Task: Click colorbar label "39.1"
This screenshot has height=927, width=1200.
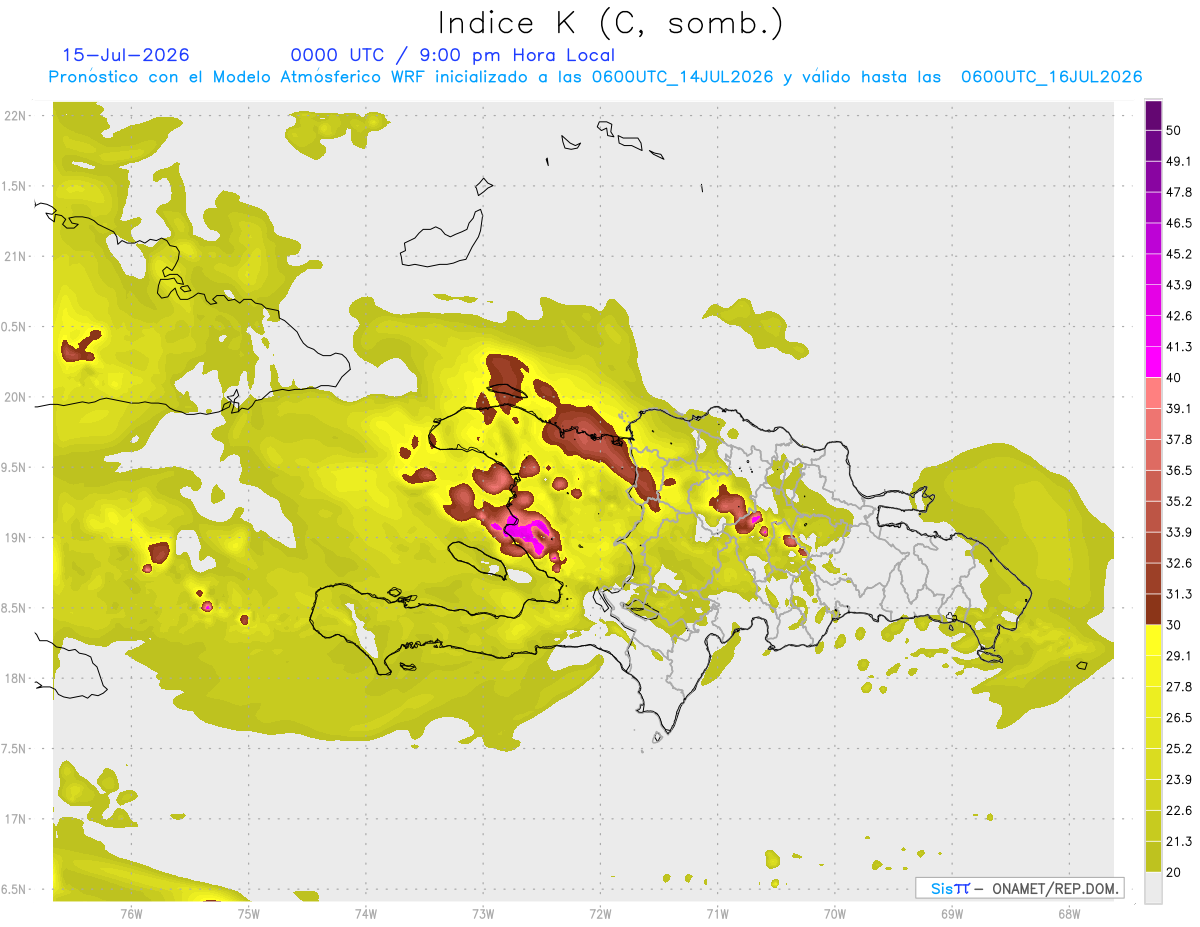Action: click(1179, 408)
